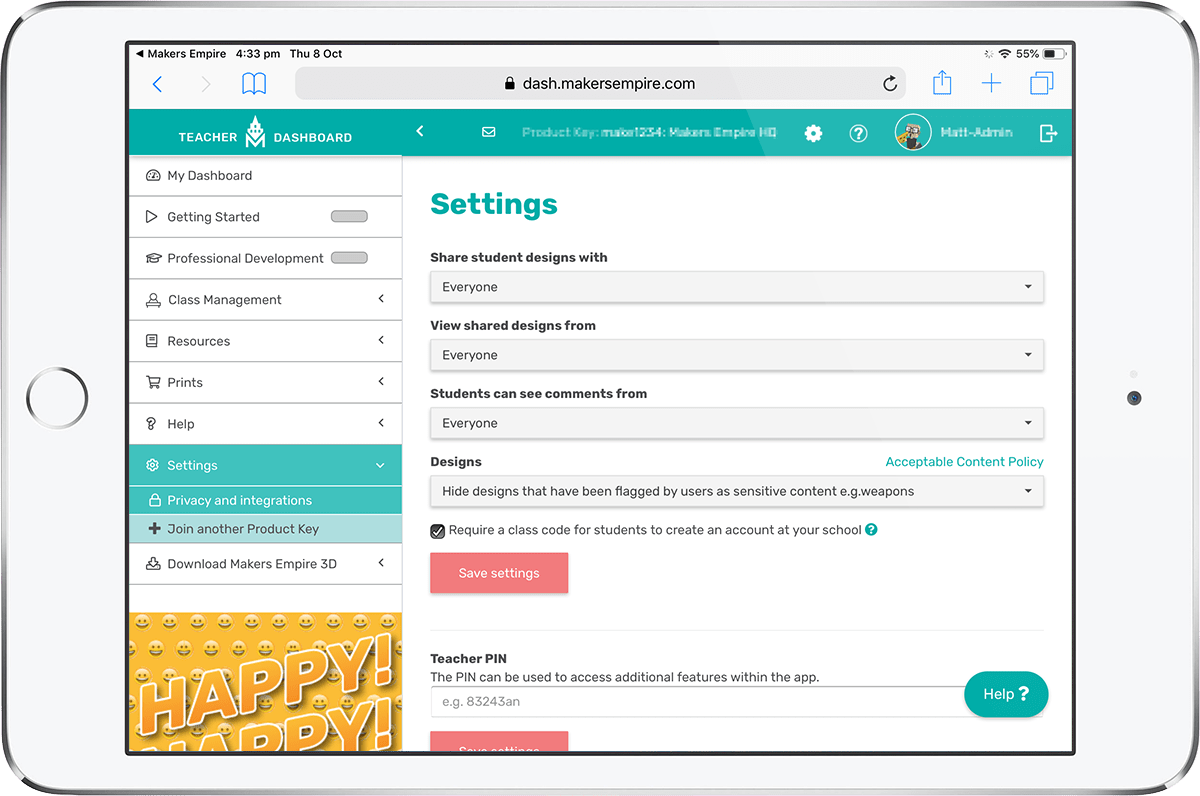Tap the Settings cog icon in sidebar

(152, 465)
